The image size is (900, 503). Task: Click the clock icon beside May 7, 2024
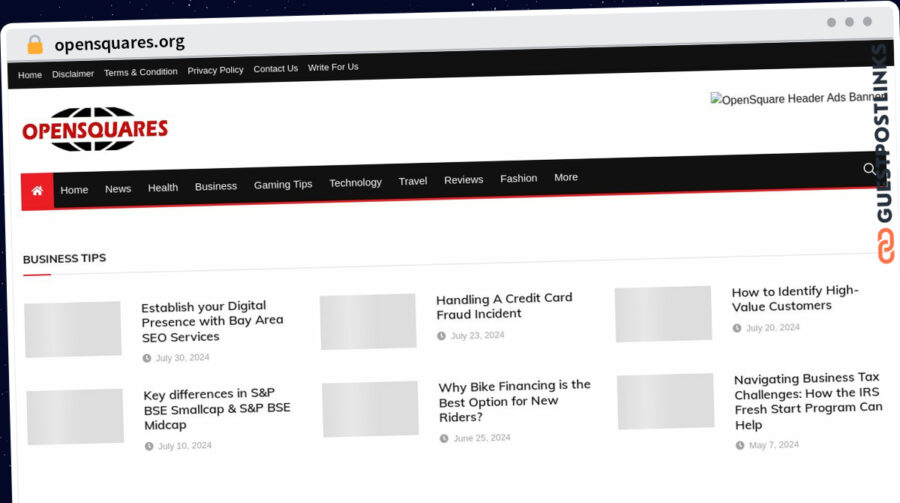[740, 446]
